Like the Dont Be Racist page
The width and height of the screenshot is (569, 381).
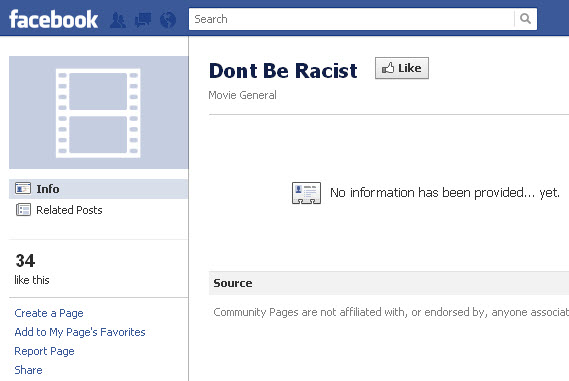402,68
